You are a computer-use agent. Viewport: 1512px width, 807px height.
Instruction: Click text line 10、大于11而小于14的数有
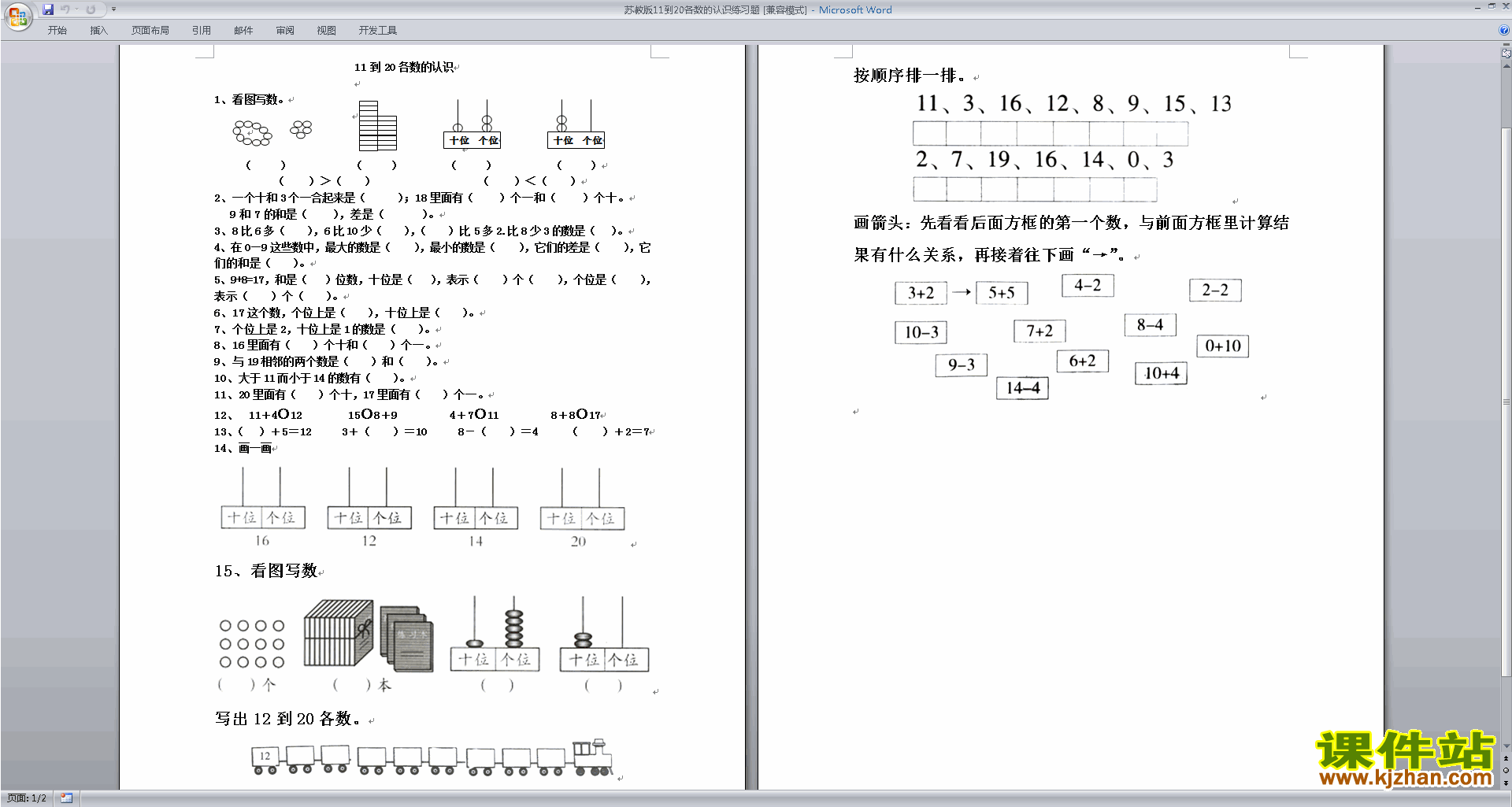pyautogui.click(x=310, y=378)
